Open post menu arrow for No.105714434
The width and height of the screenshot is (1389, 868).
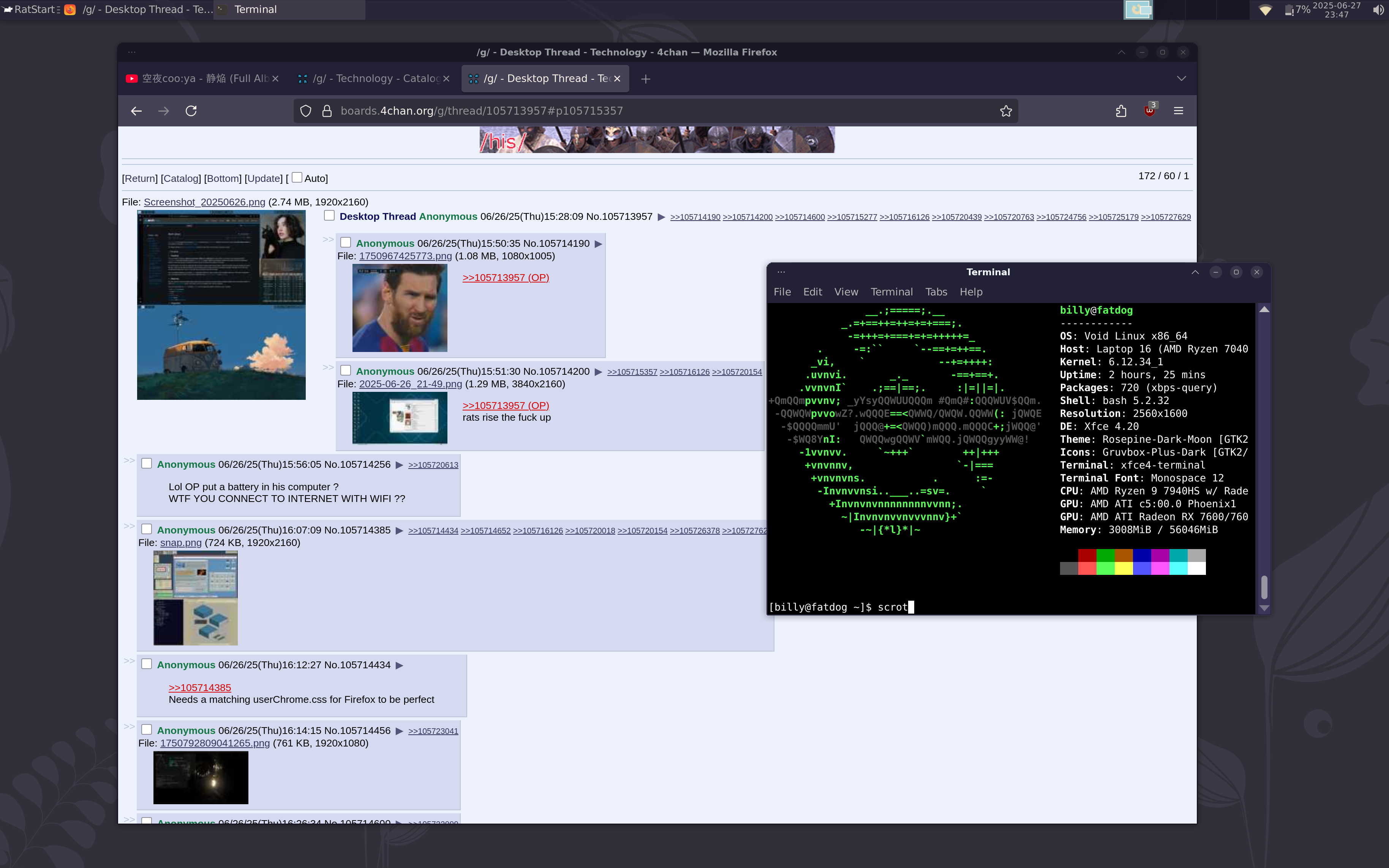point(399,665)
